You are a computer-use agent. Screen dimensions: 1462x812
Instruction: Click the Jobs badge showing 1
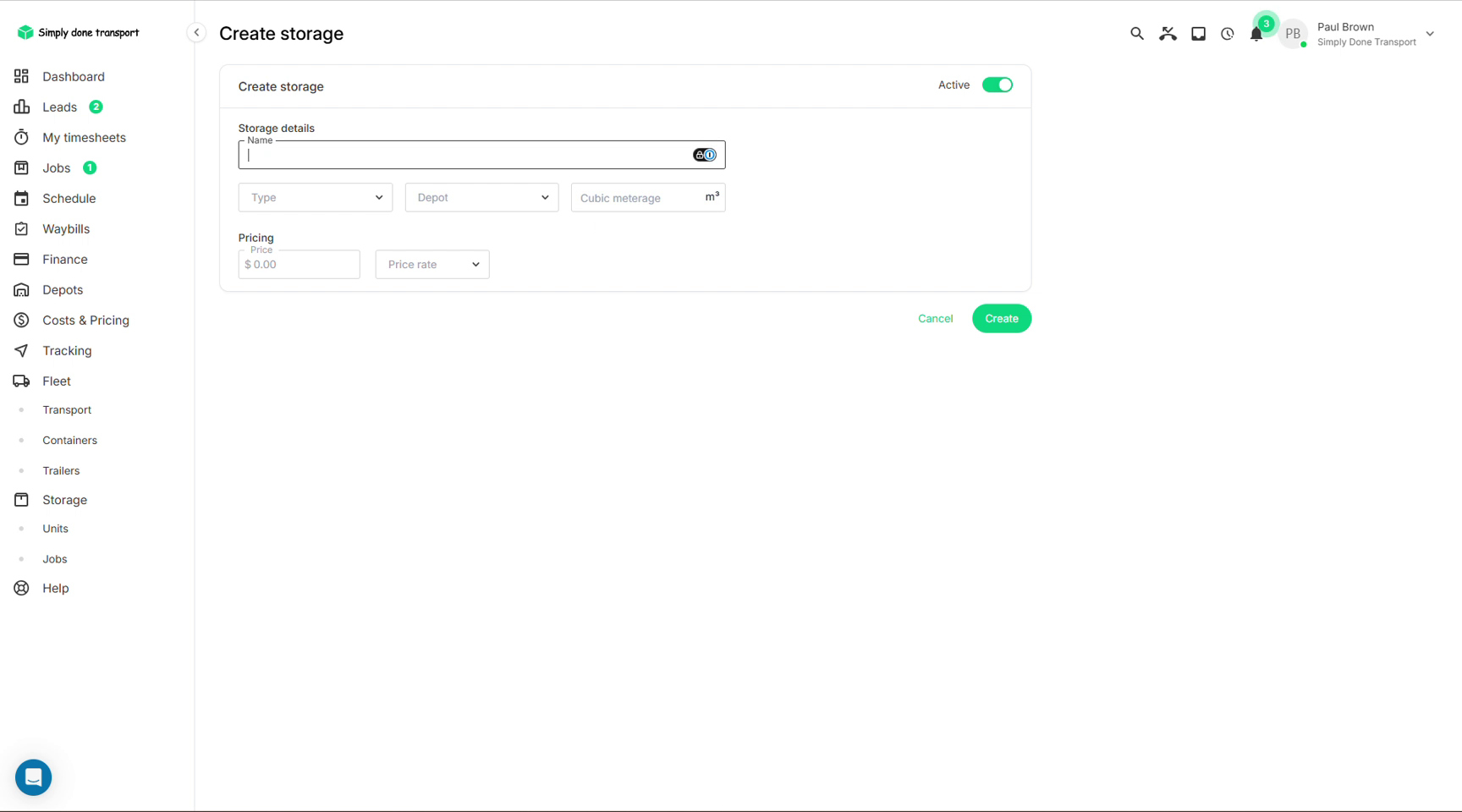(x=90, y=167)
